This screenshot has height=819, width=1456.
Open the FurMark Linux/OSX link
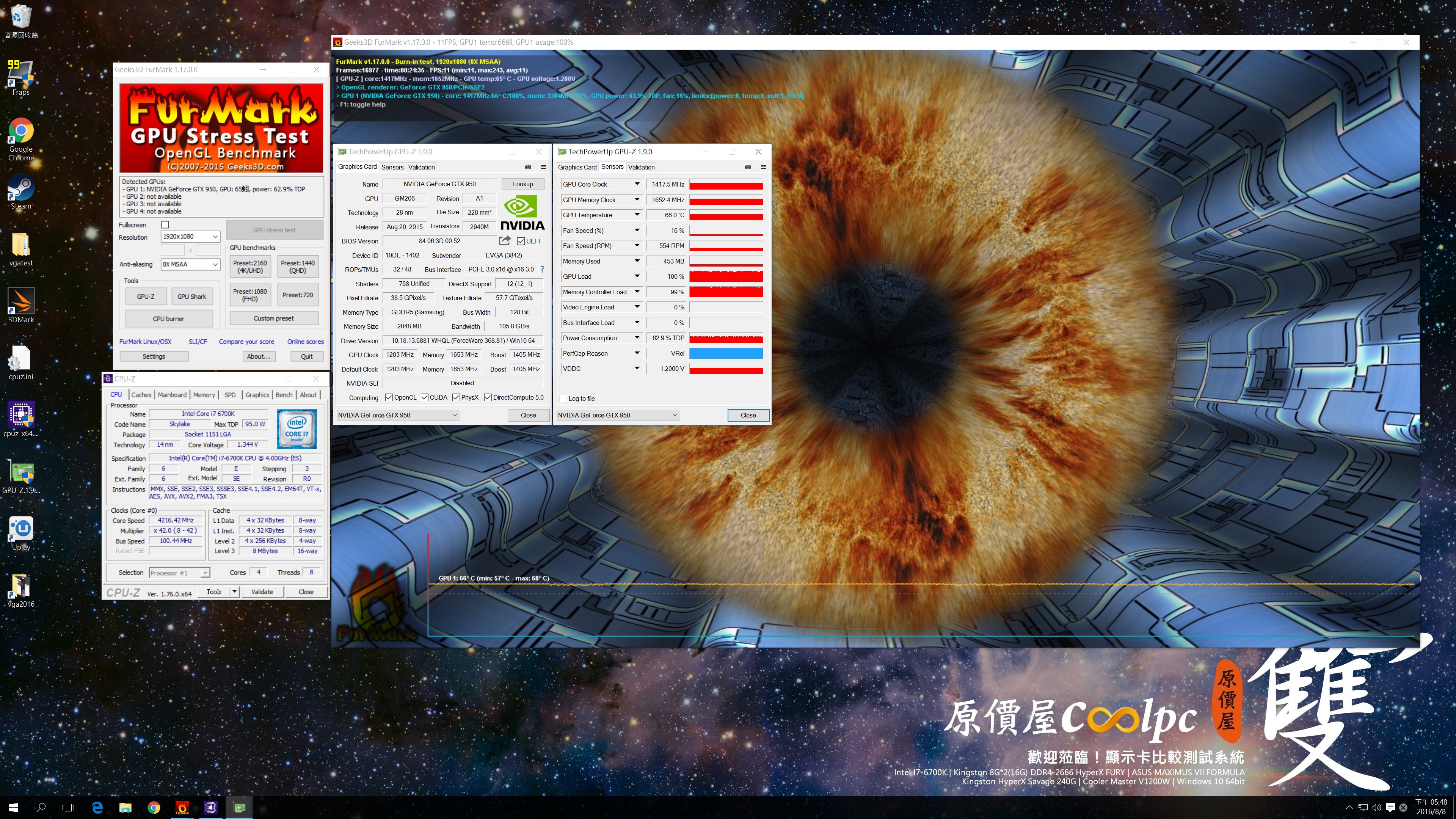pos(145,342)
